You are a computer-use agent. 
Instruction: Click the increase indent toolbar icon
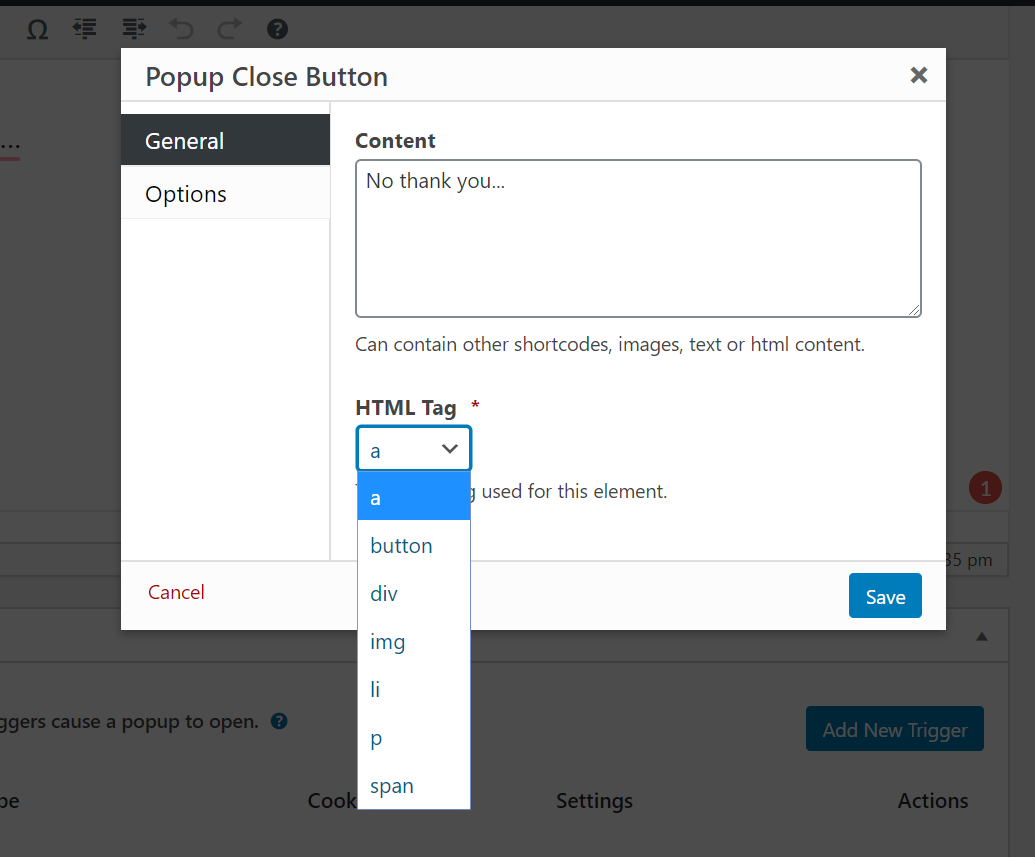coord(133,30)
